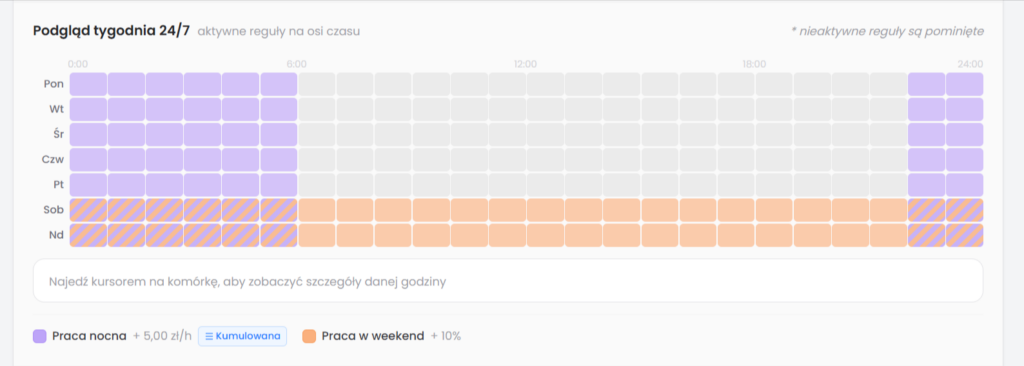Select the Nd cell for the last hour before 24:00
1024x366 pixels.
pyautogui.click(x=965, y=235)
